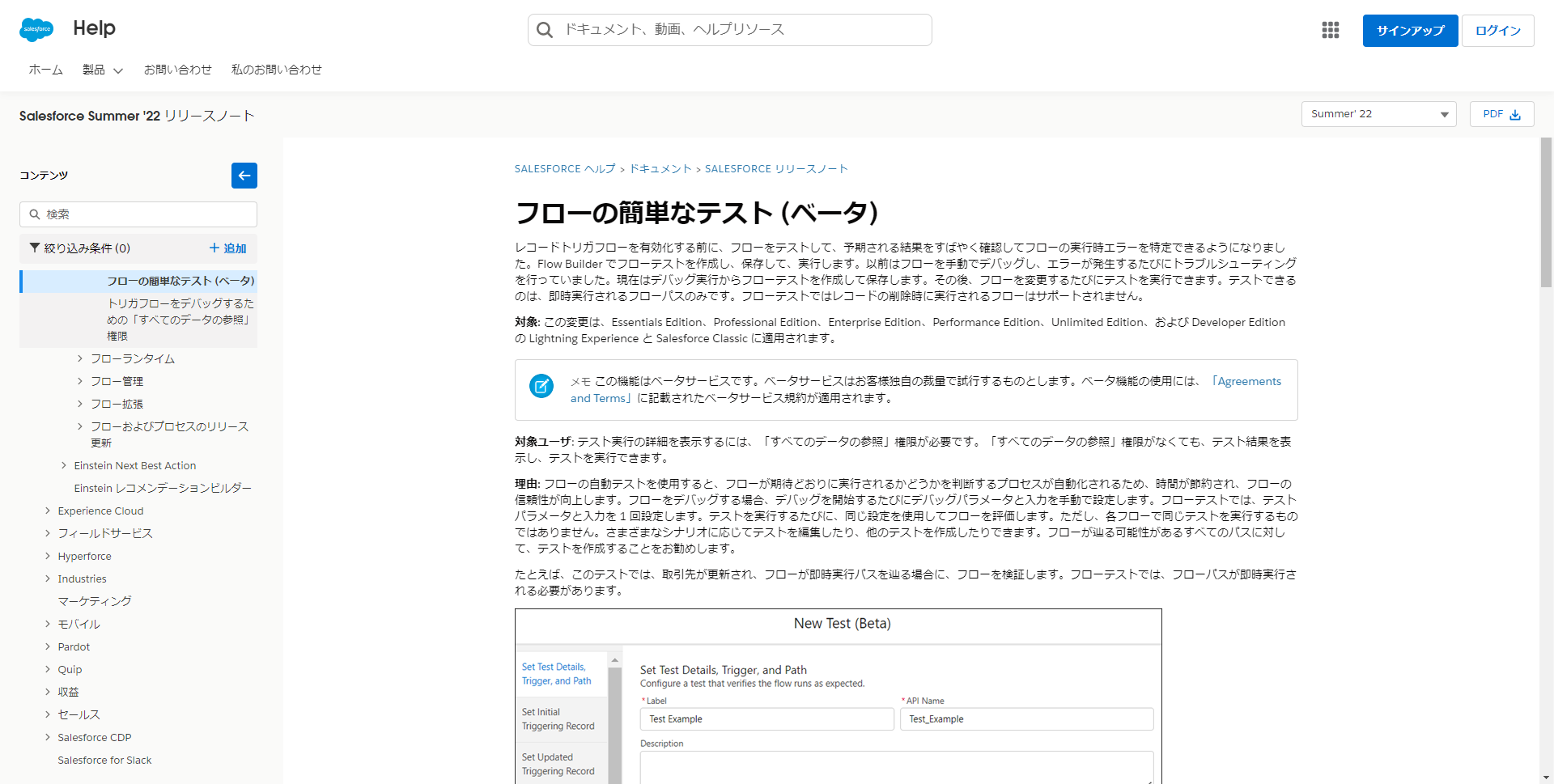The image size is (1554, 784).
Task: Expand the フロー拡張 tree node
Action: pyautogui.click(x=80, y=404)
